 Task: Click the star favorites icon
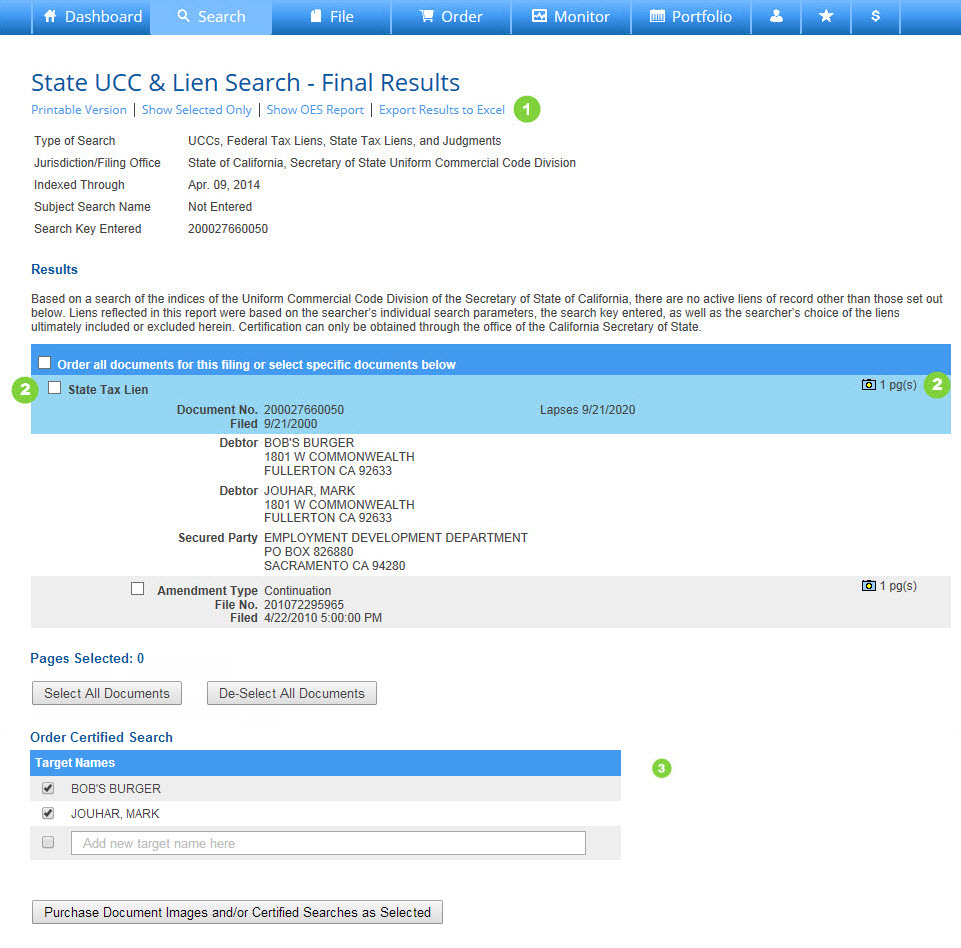click(826, 17)
